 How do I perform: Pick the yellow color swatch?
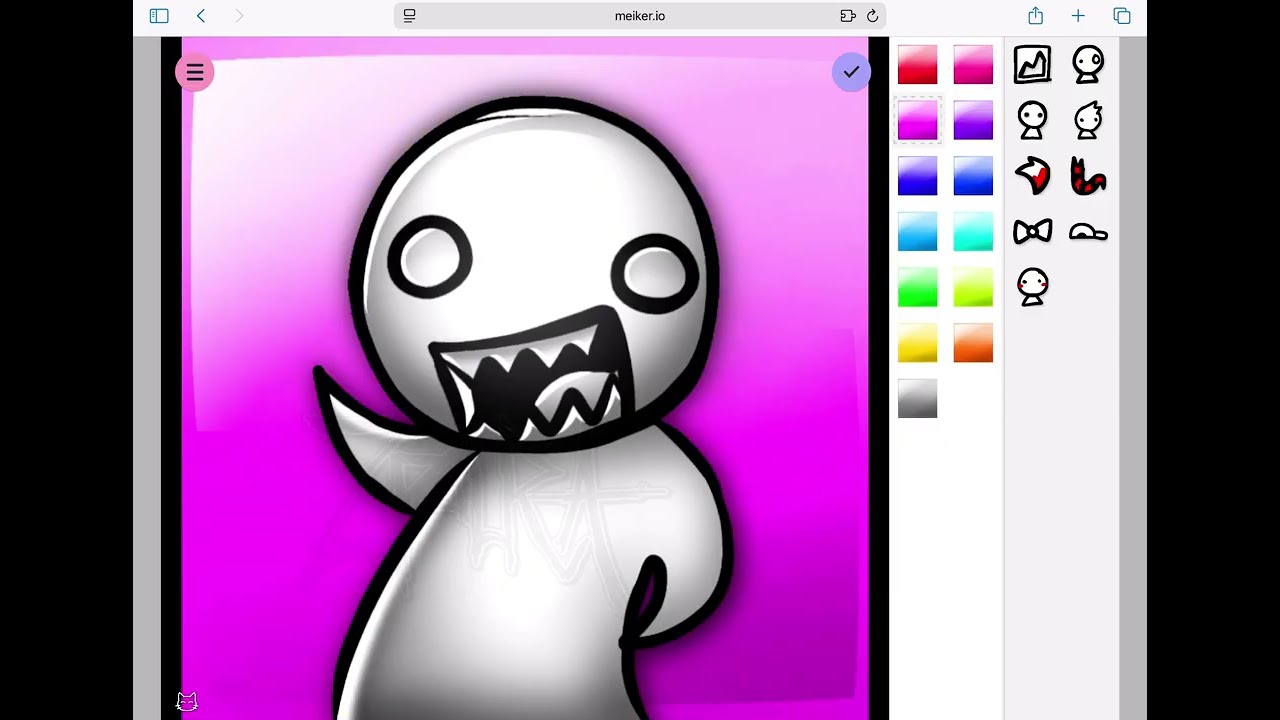(x=917, y=343)
